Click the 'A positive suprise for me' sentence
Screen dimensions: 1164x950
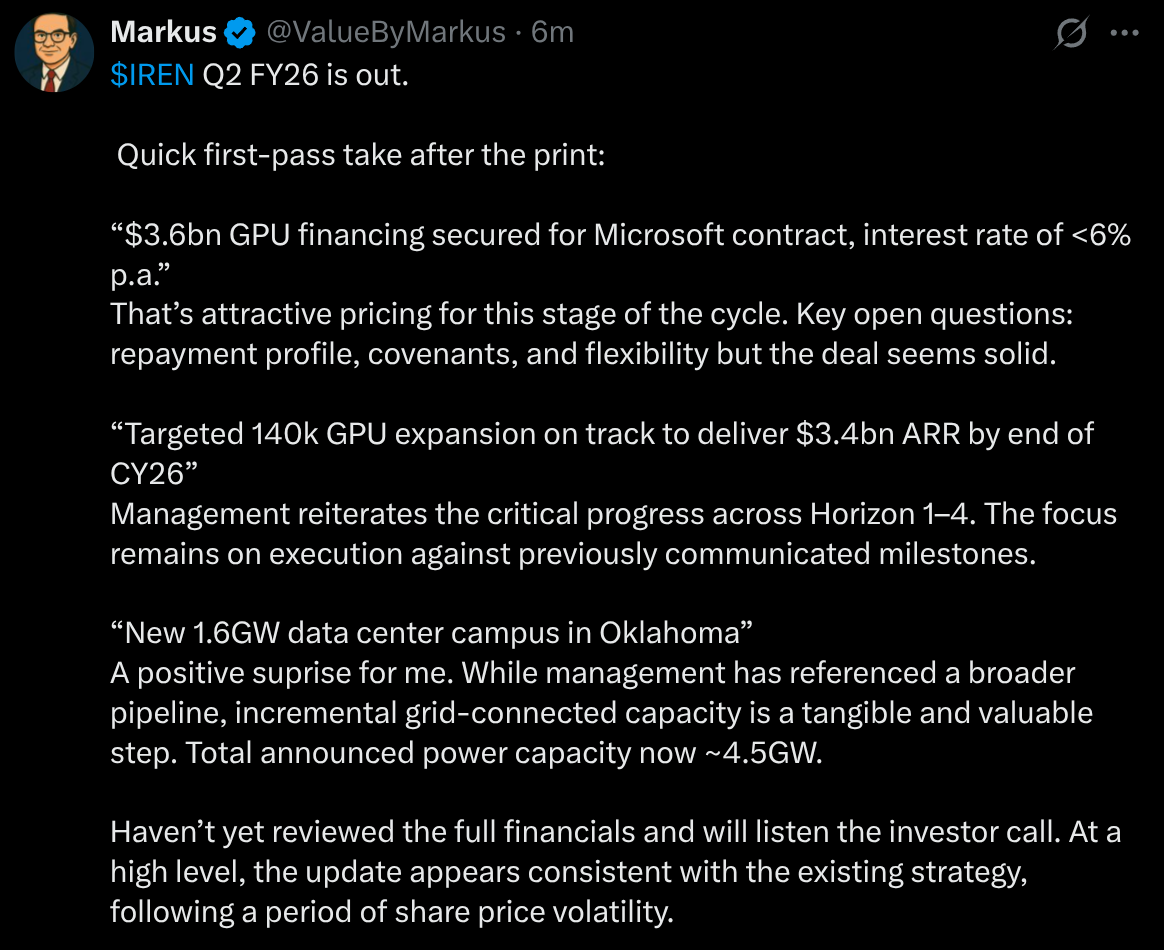pos(281,673)
